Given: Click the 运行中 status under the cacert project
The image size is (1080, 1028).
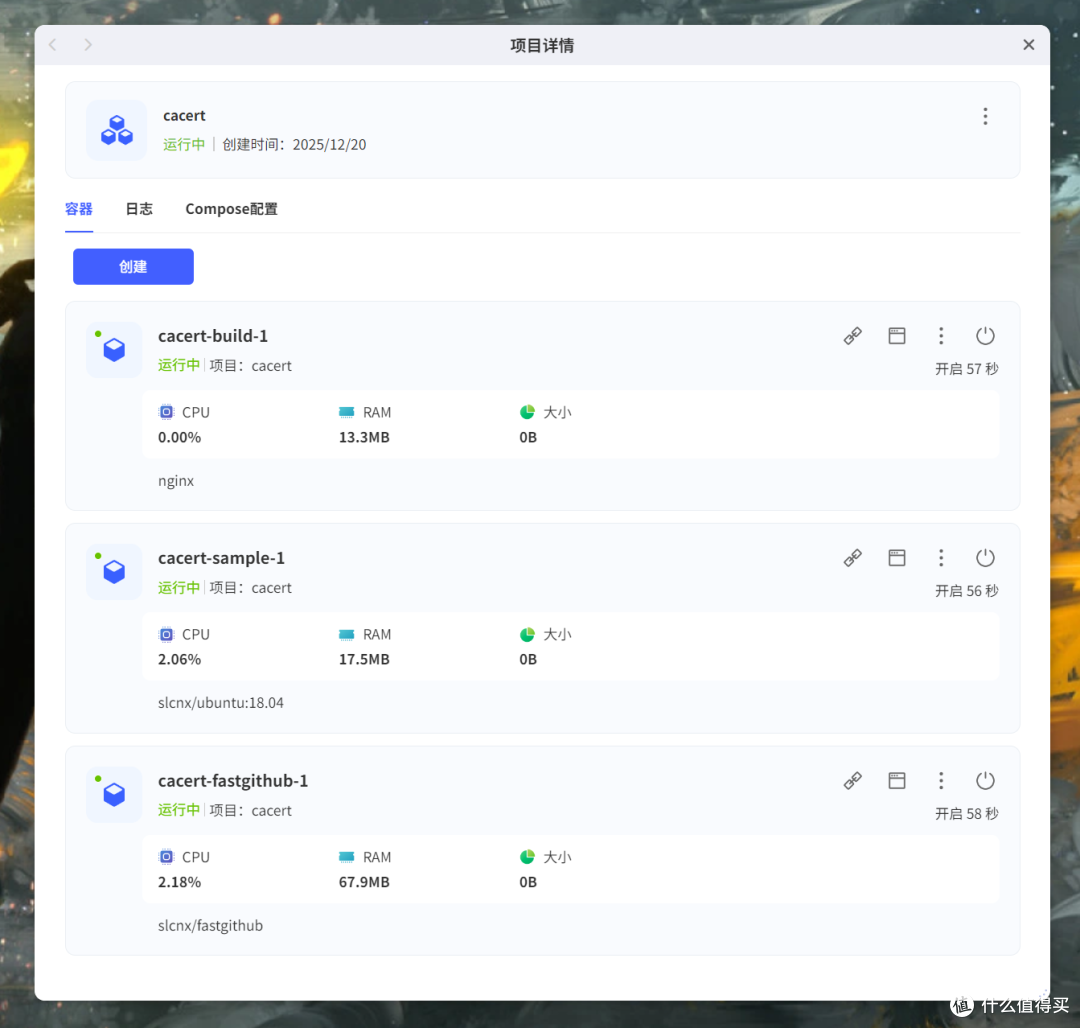Looking at the screenshot, I should click(184, 145).
